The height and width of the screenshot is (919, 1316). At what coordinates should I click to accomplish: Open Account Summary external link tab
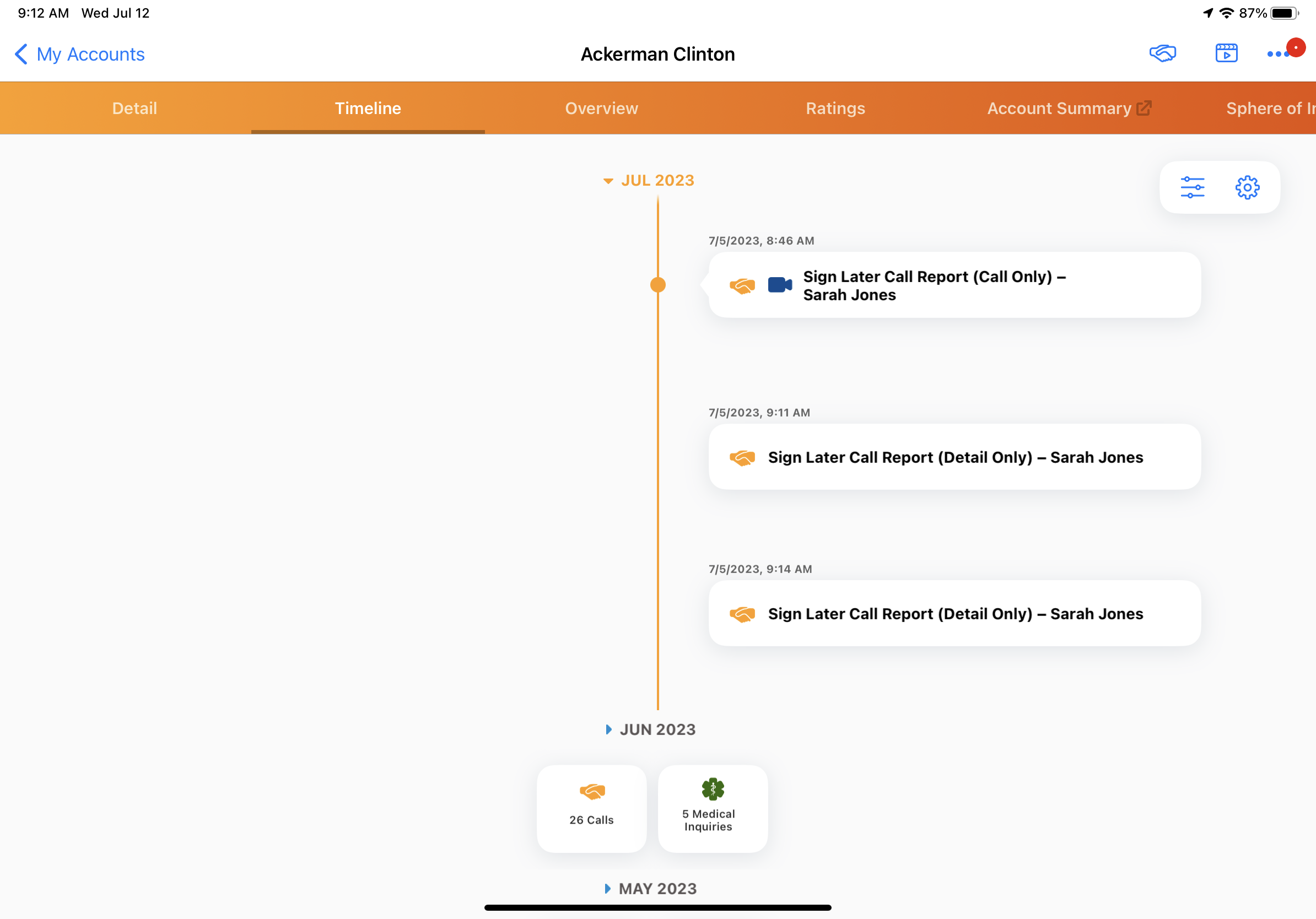(1069, 109)
